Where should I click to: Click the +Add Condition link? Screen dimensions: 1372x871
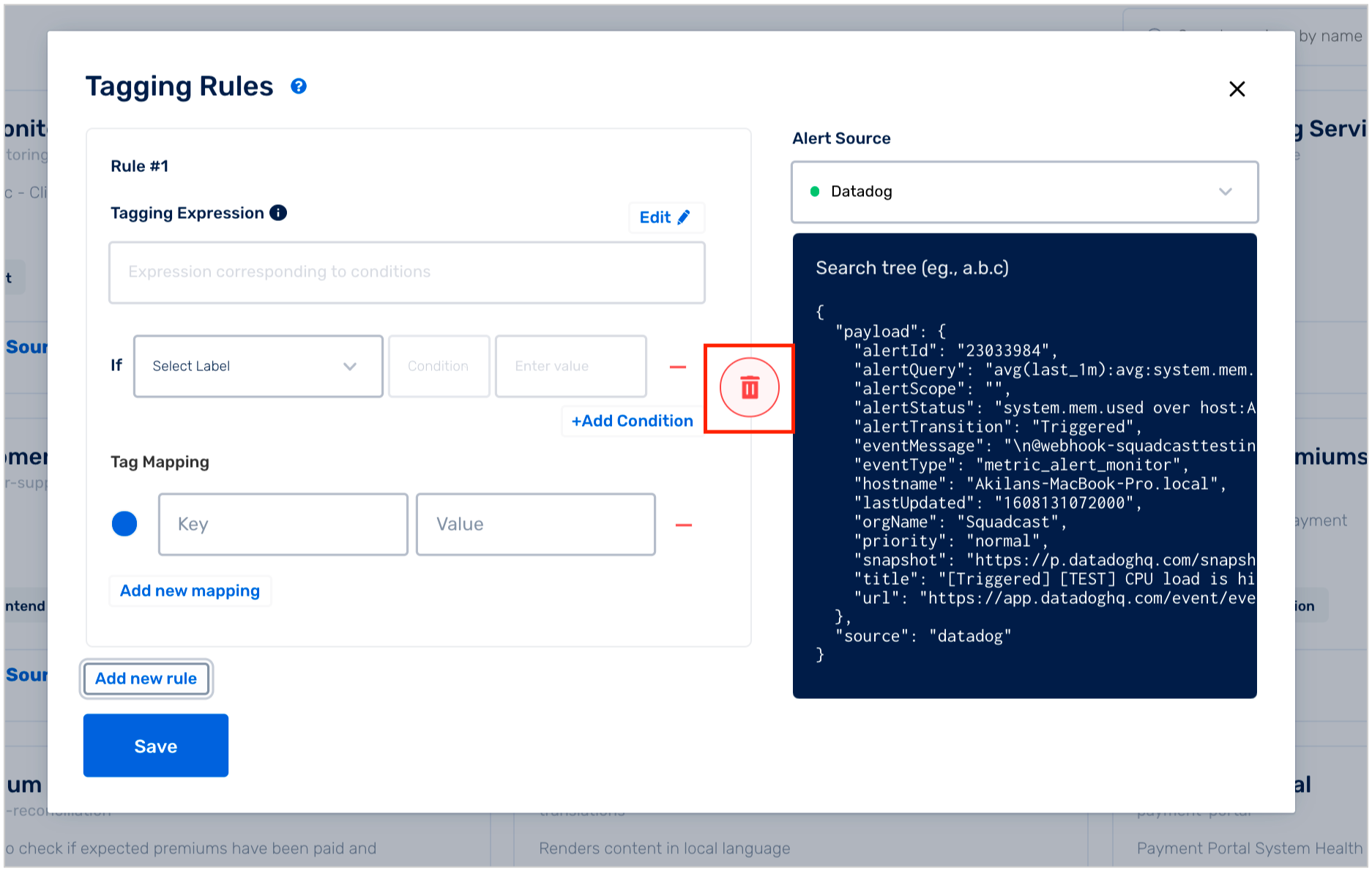tap(632, 422)
